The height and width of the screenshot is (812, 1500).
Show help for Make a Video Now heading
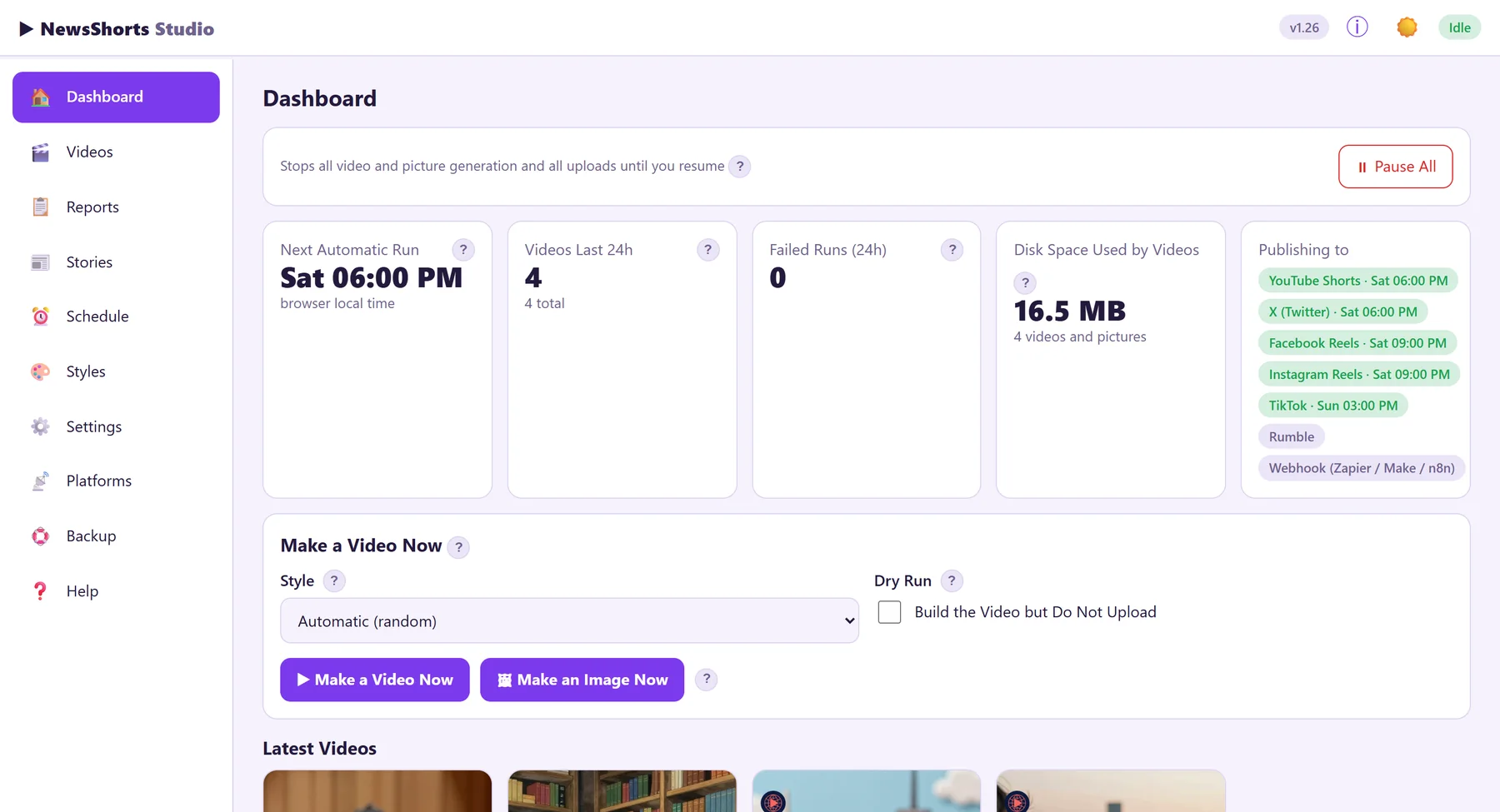pos(458,547)
